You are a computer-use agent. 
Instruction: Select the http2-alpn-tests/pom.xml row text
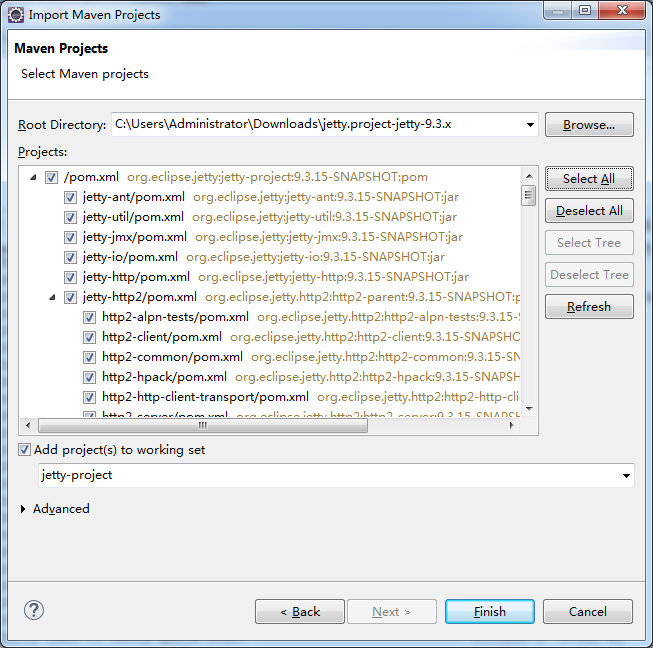coord(175,317)
